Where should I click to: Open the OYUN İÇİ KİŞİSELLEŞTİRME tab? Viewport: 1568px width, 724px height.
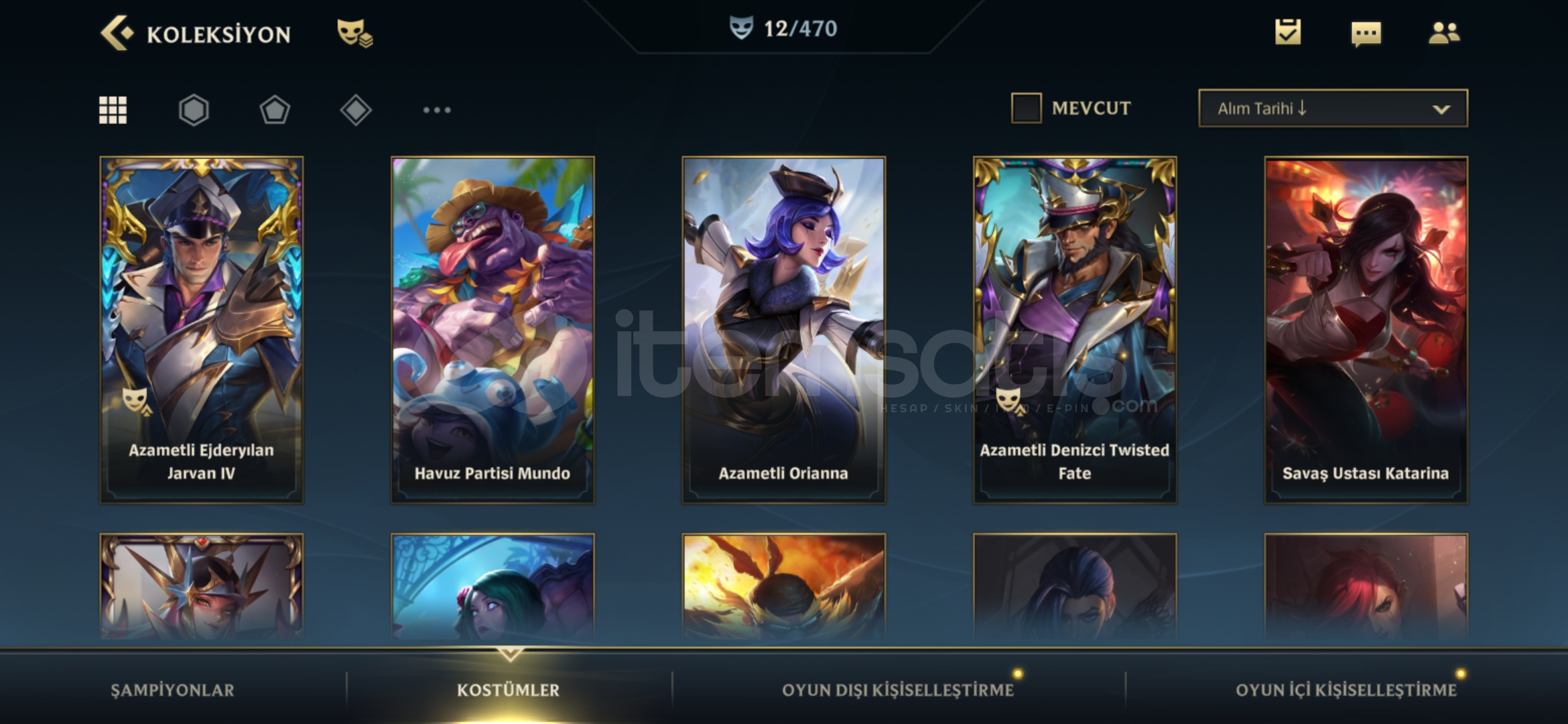1346,690
